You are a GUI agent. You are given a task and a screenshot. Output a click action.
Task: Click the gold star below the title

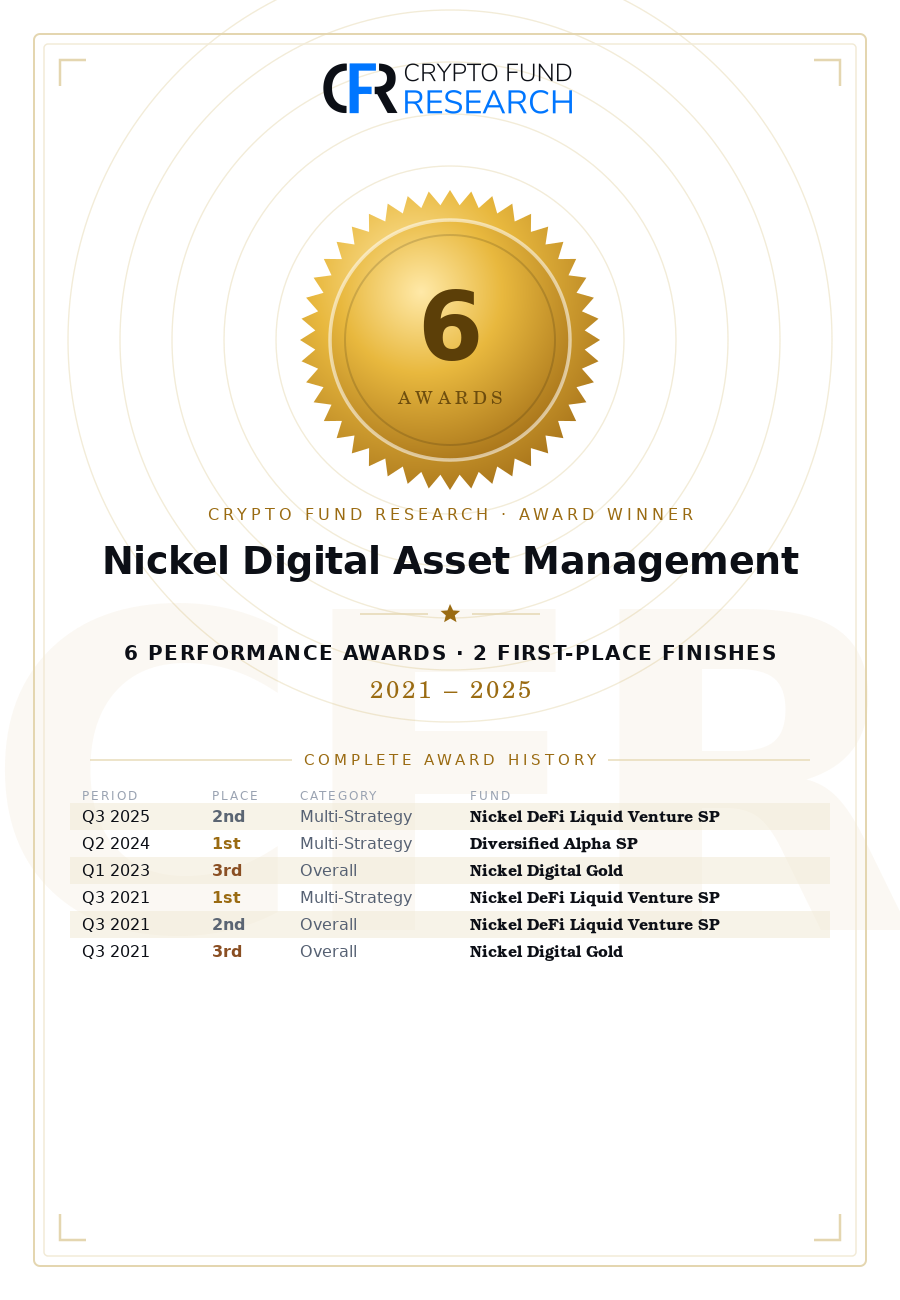coord(450,613)
